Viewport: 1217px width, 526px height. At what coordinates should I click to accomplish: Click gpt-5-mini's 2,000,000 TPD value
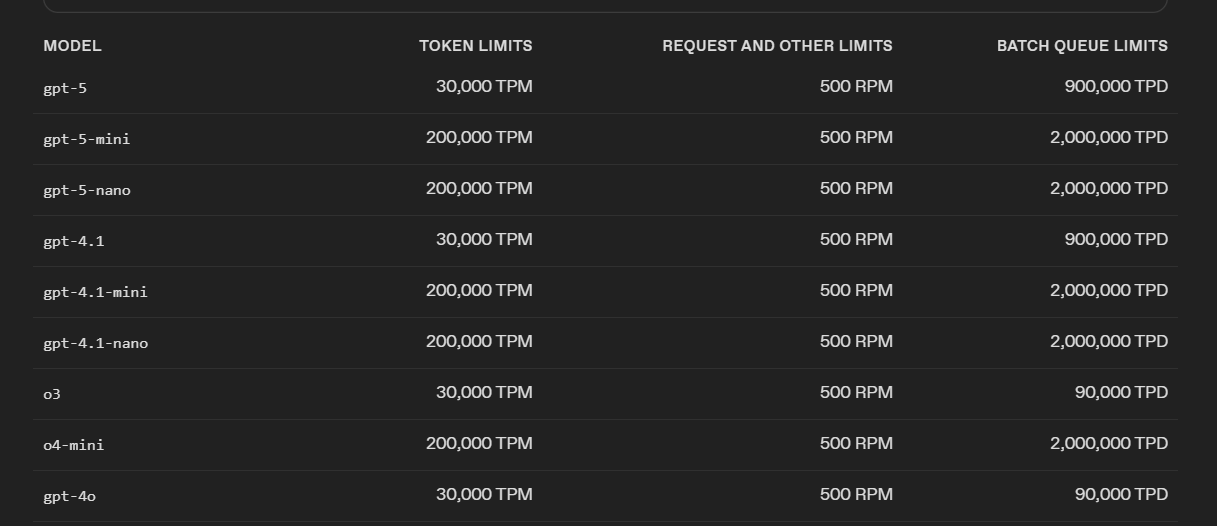(x=1109, y=138)
